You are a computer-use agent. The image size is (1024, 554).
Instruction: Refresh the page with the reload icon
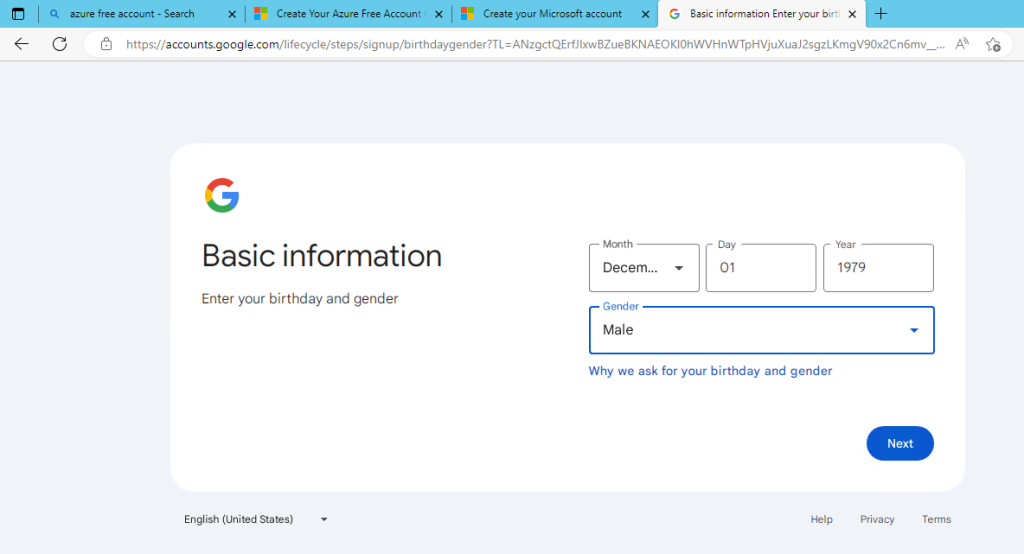[59, 44]
